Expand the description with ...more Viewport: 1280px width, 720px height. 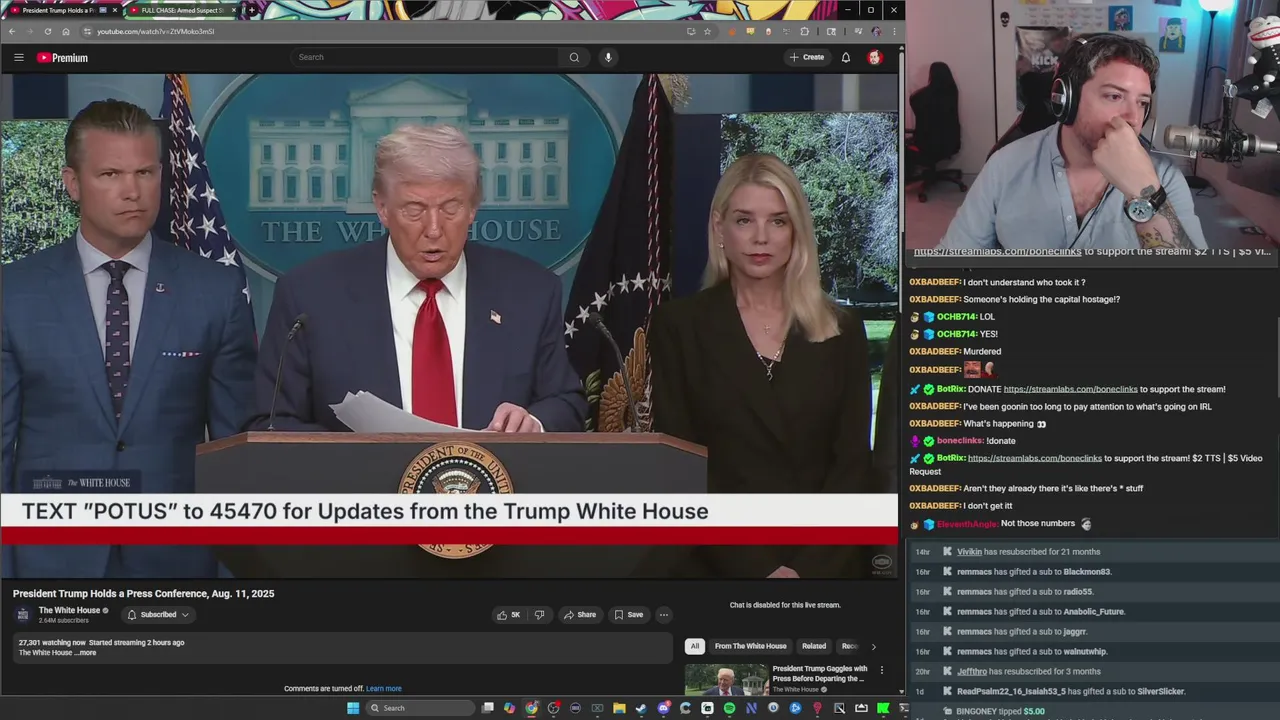[x=87, y=653]
